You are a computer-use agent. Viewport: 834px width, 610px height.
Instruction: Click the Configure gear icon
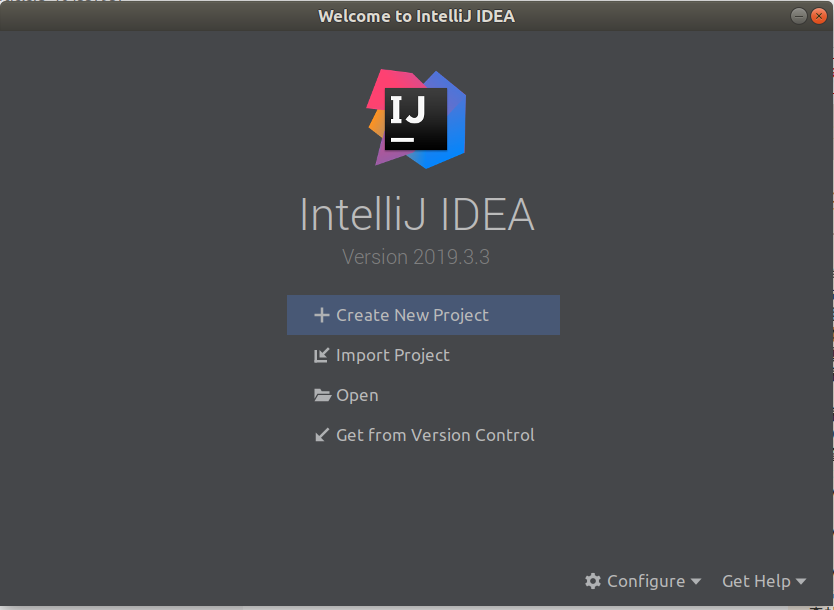point(594,581)
